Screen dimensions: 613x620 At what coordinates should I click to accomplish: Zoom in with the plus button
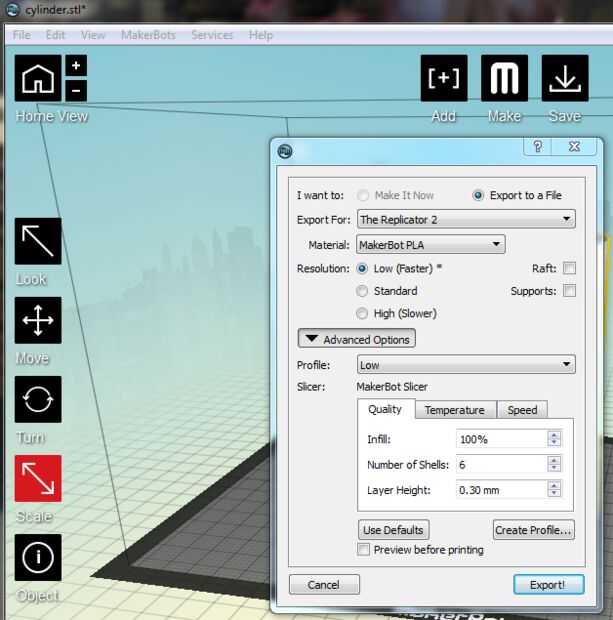(x=76, y=65)
